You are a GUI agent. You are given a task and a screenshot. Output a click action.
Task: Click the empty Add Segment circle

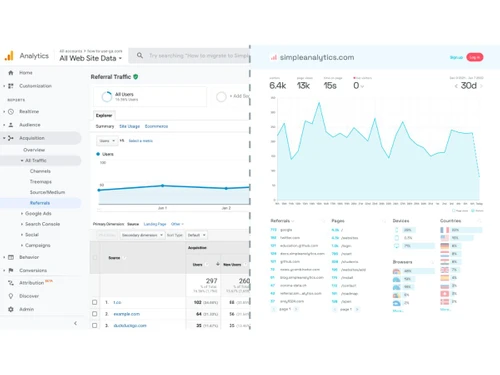221,97
